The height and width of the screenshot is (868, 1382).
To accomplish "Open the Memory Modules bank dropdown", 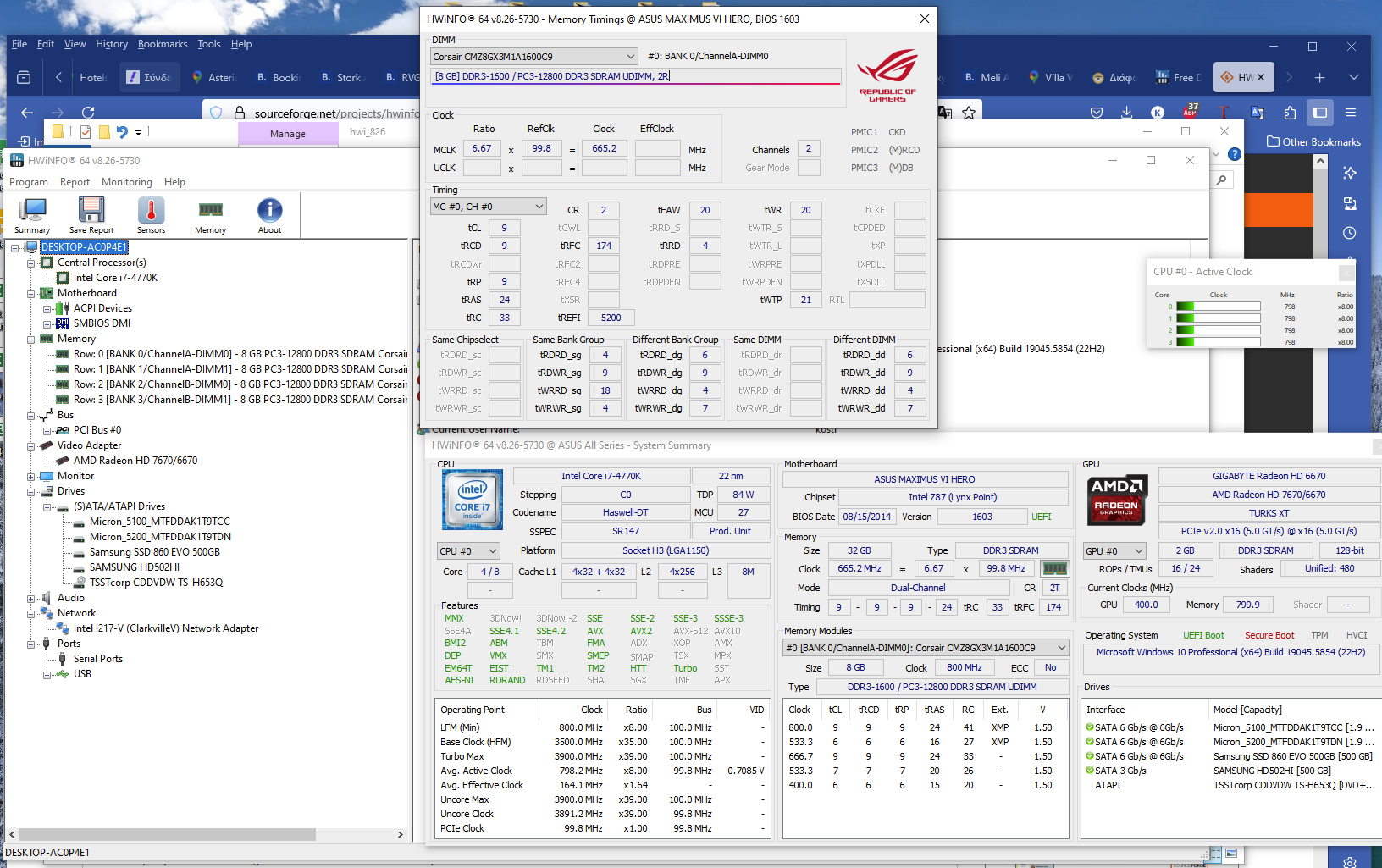I will pos(926,648).
